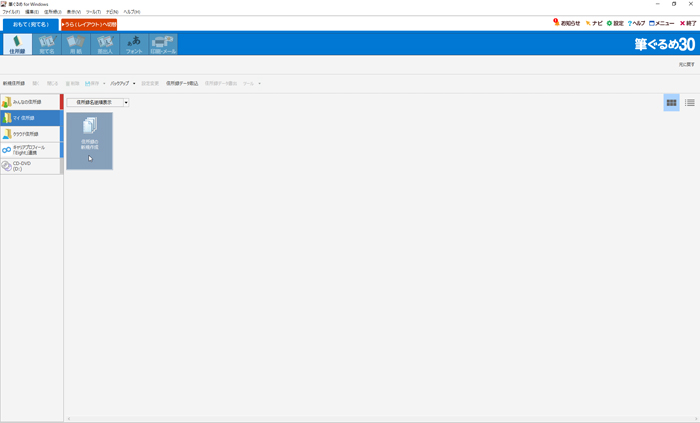Select the 宛て名 addressee icon
This screenshot has width=700, height=423.
(46, 44)
